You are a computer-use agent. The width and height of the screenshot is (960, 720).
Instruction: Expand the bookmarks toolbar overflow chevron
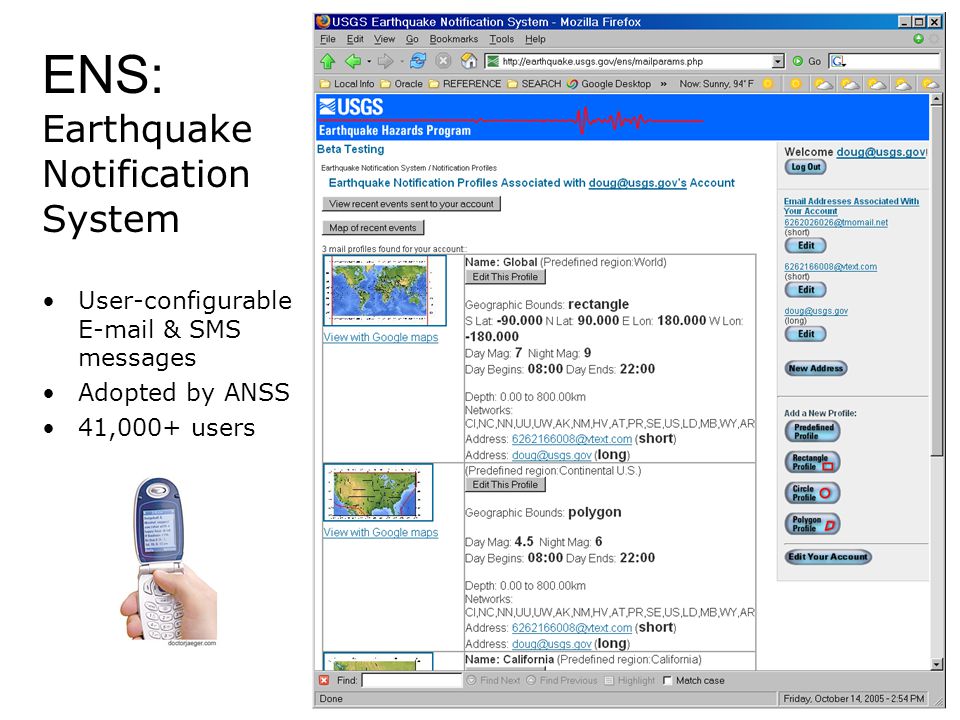664,84
